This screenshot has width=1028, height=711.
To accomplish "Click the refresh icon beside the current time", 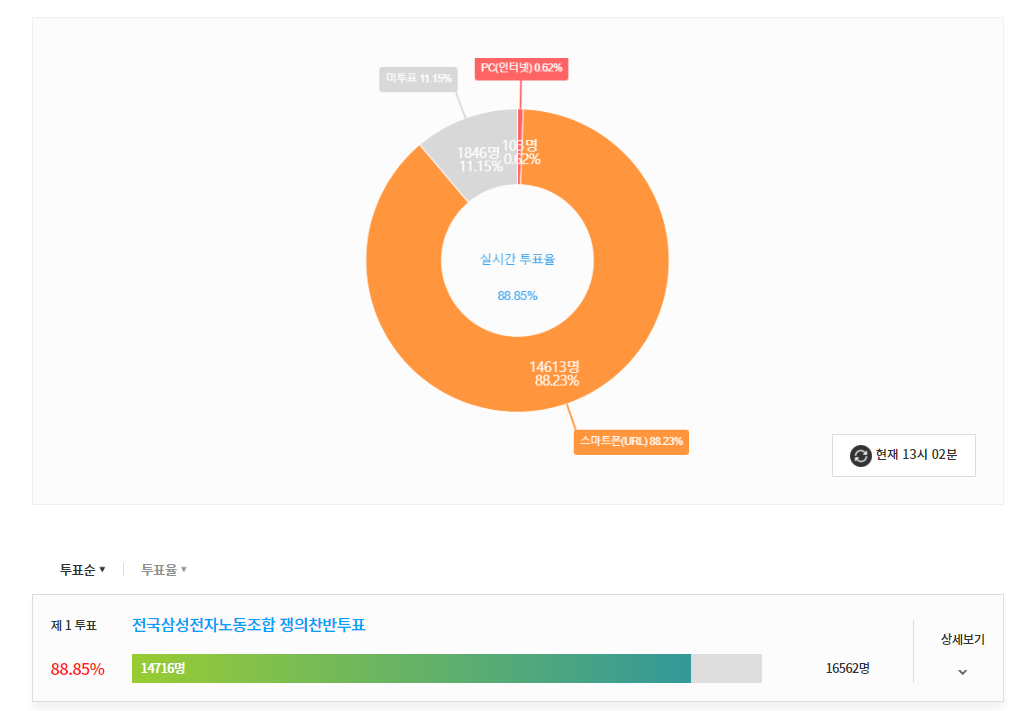I will coord(861,456).
